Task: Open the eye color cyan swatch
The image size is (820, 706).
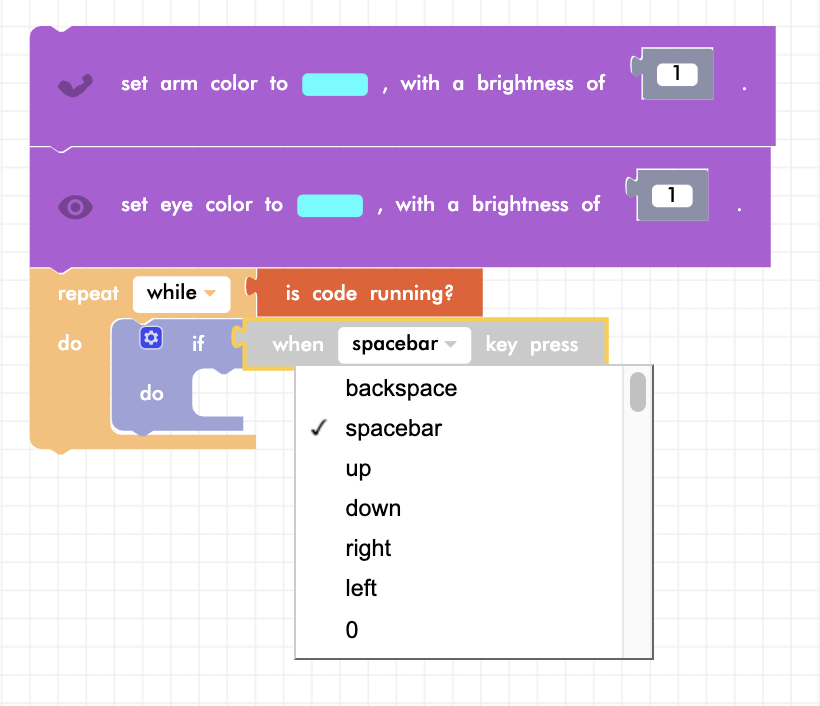Action: (x=330, y=206)
